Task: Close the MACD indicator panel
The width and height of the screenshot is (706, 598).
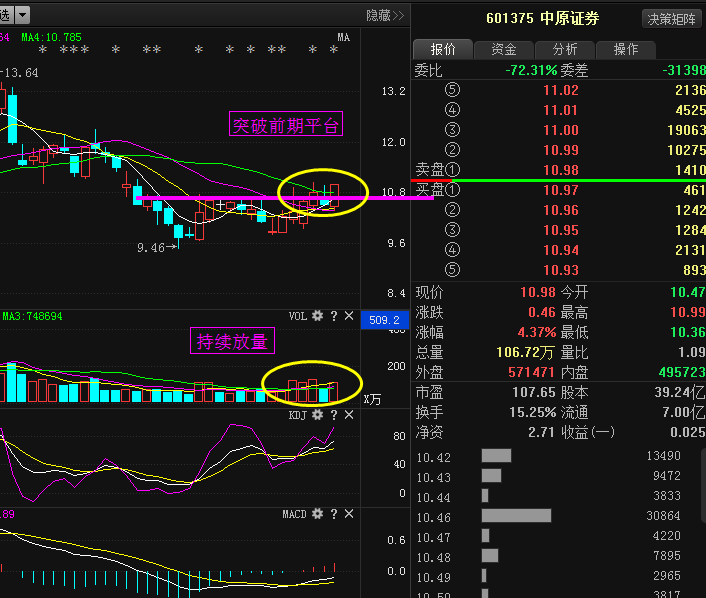Action: (349, 514)
